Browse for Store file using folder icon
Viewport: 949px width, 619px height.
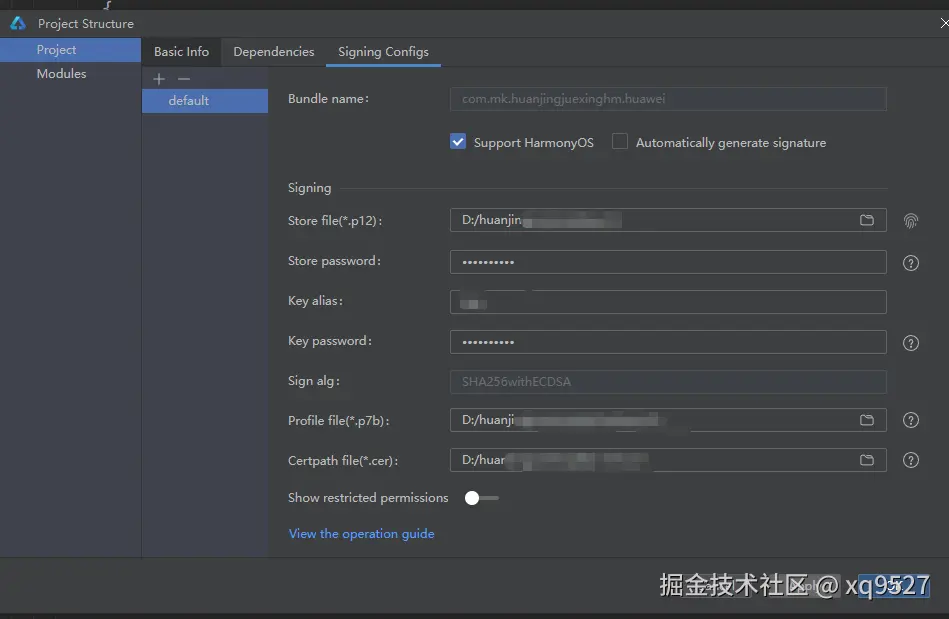coord(867,220)
